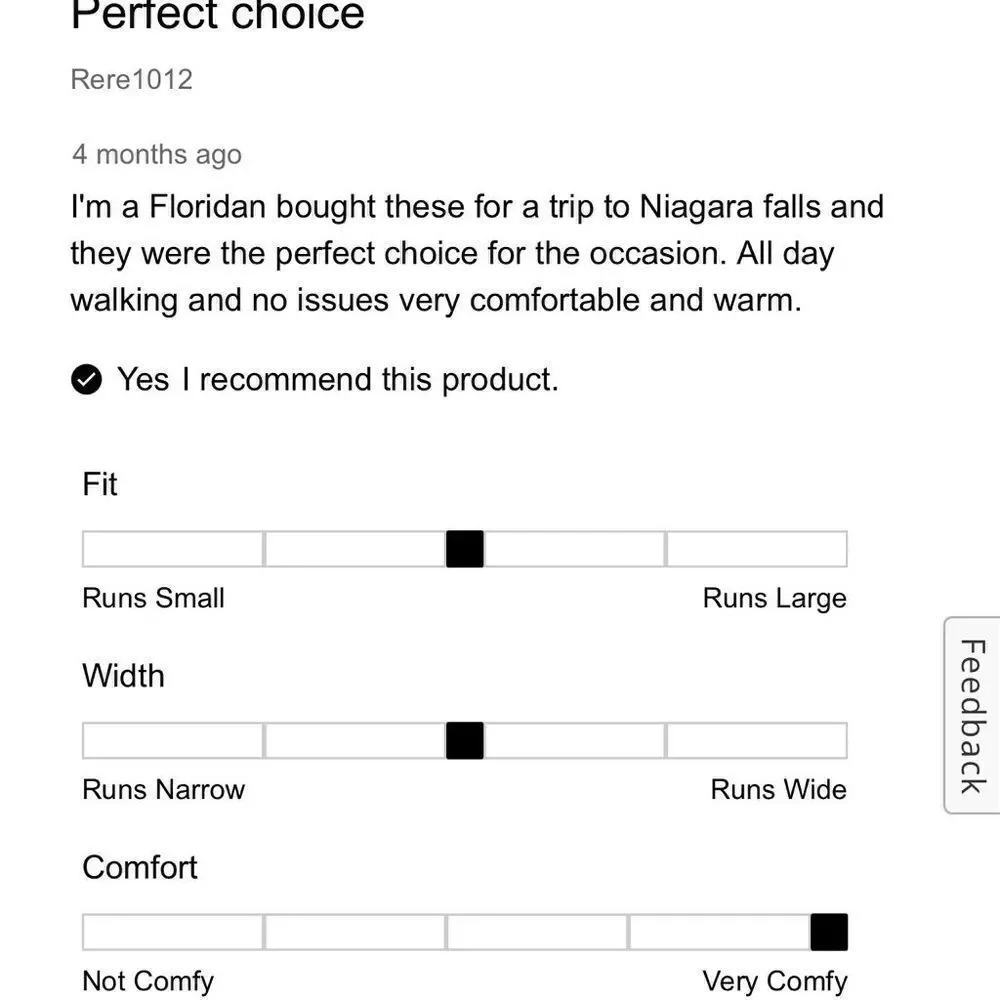This screenshot has width=1000, height=1000.
Task: Click the first Comfort segment near Not Comfy
Action: (173, 932)
